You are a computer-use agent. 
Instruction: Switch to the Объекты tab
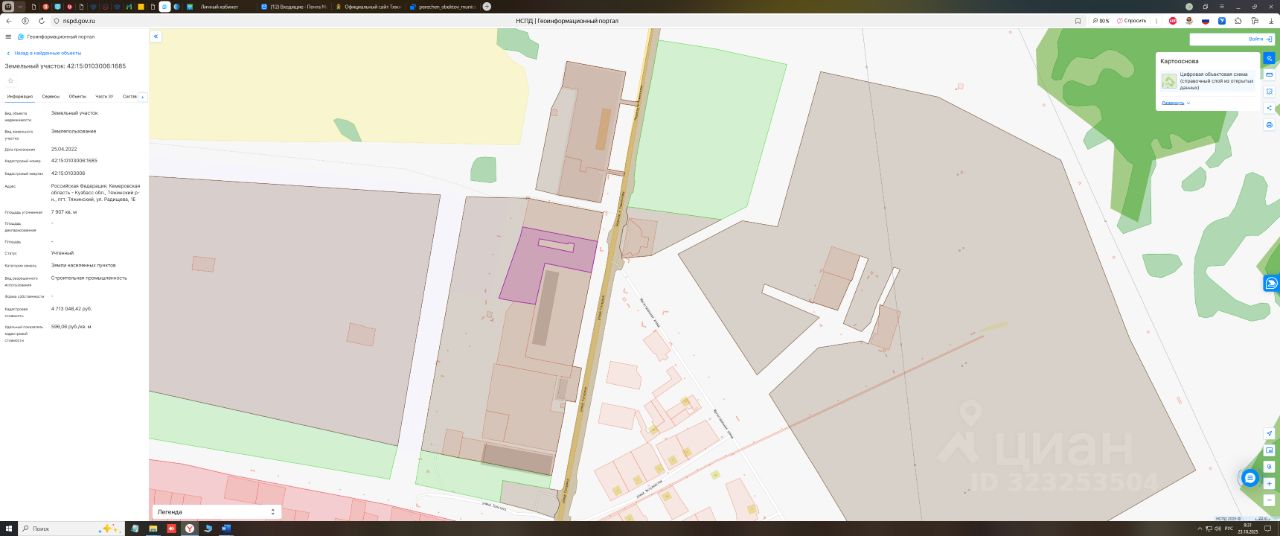click(x=77, y=97)
